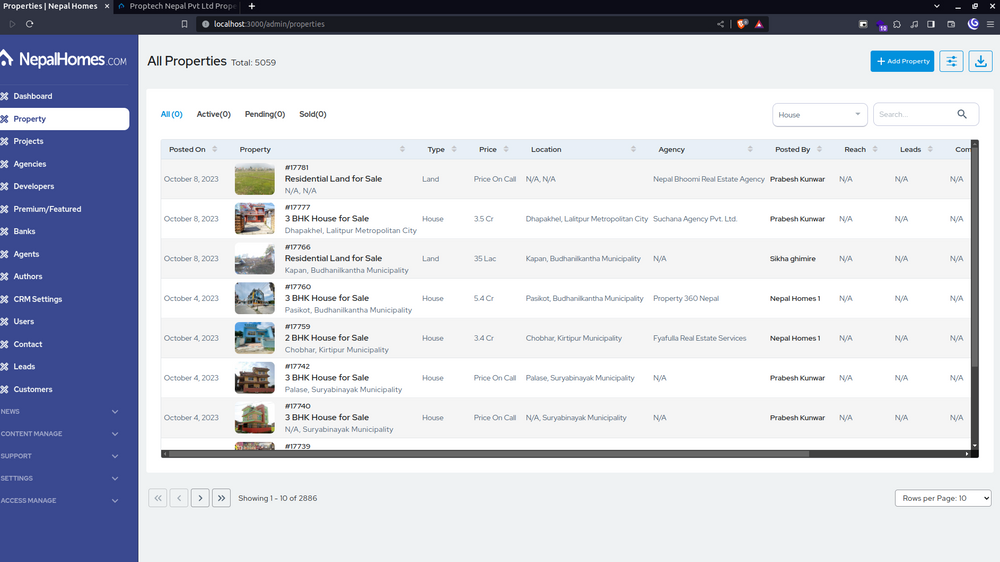Open the 3 BHK House listing #17777
The width and height of the screenshot is (1000, 562).
(326, 218)
